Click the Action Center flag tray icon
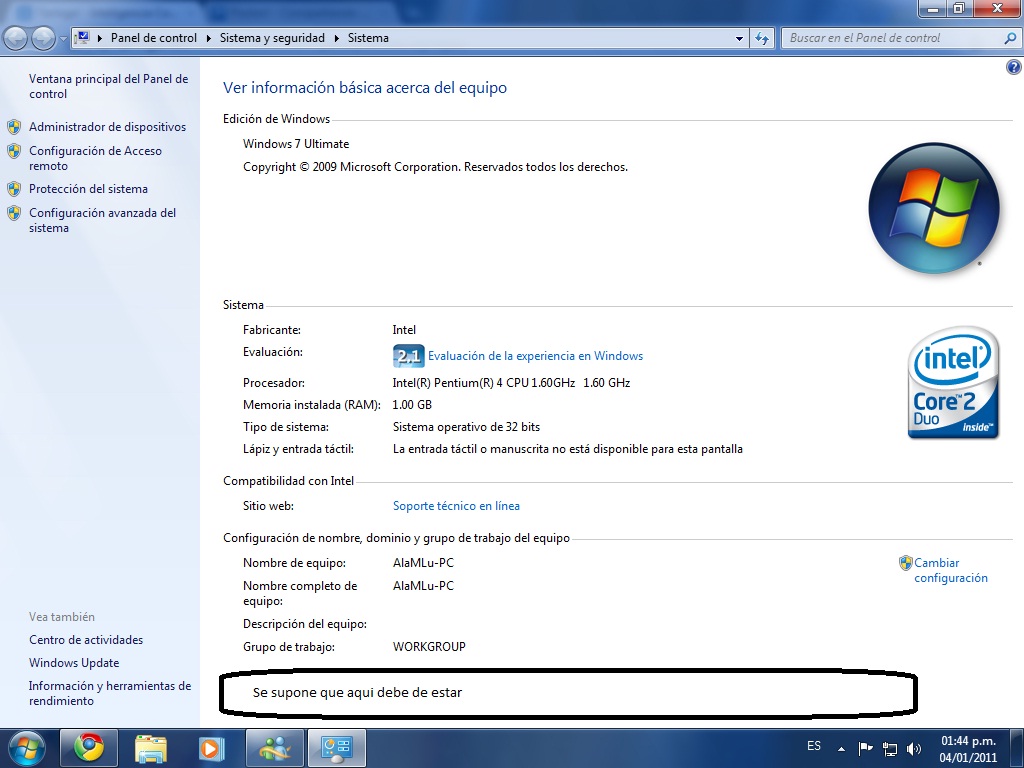1024x768 pixels. (865, 748)
